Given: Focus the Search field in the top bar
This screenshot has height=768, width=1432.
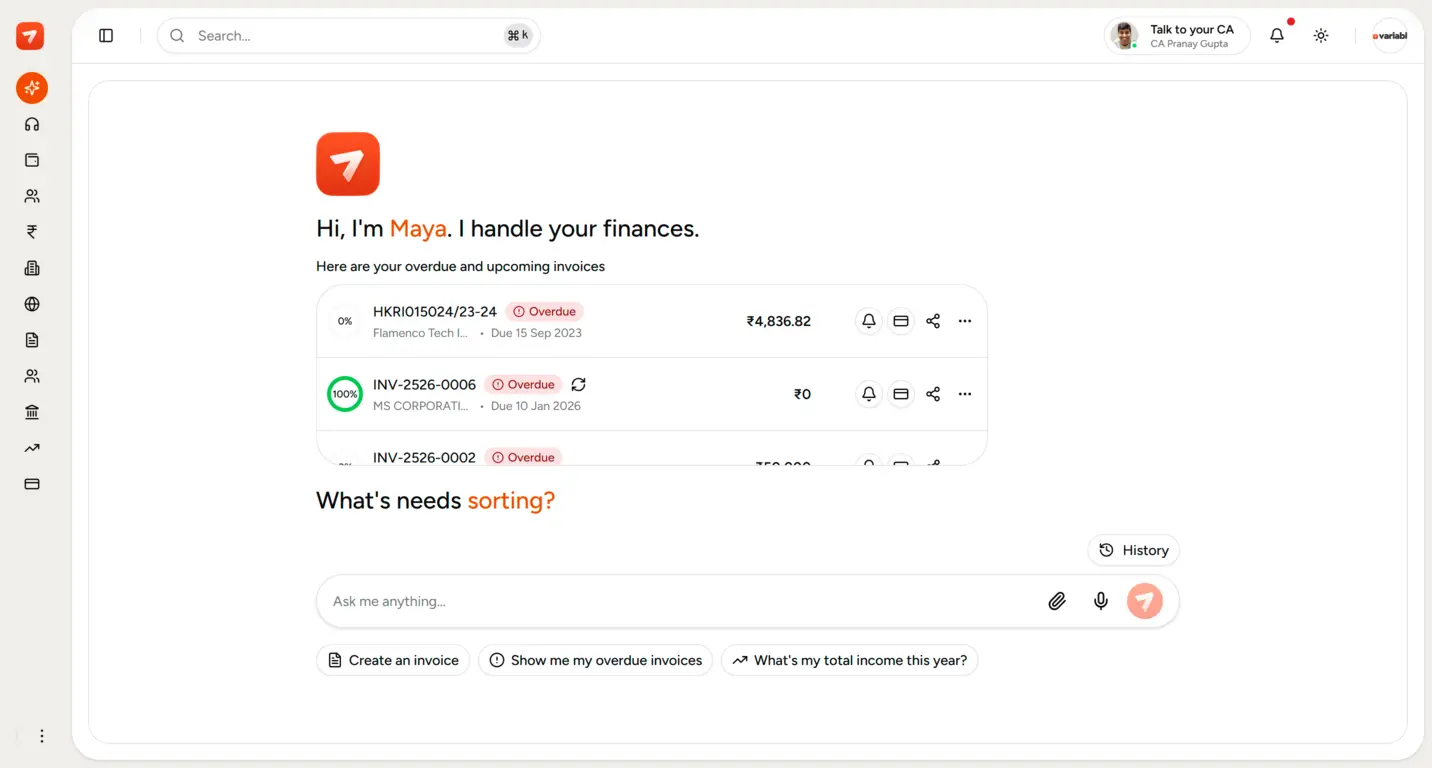Looking at the screenshot, I should (349, 36).
